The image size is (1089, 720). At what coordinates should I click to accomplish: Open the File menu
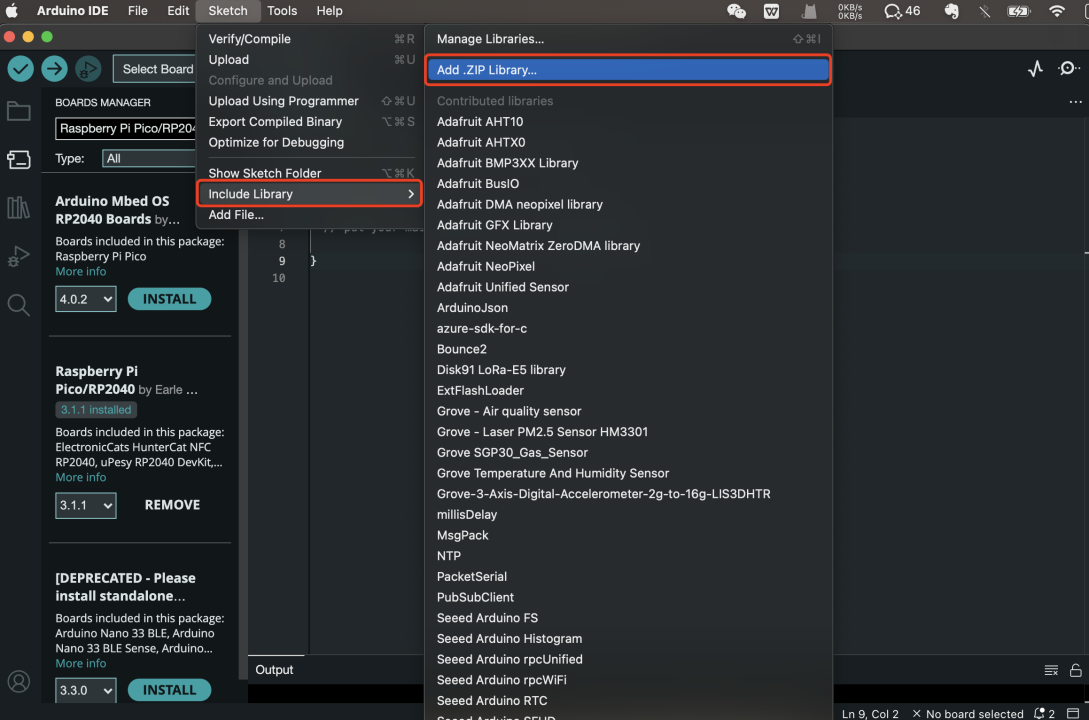[138, 10]
